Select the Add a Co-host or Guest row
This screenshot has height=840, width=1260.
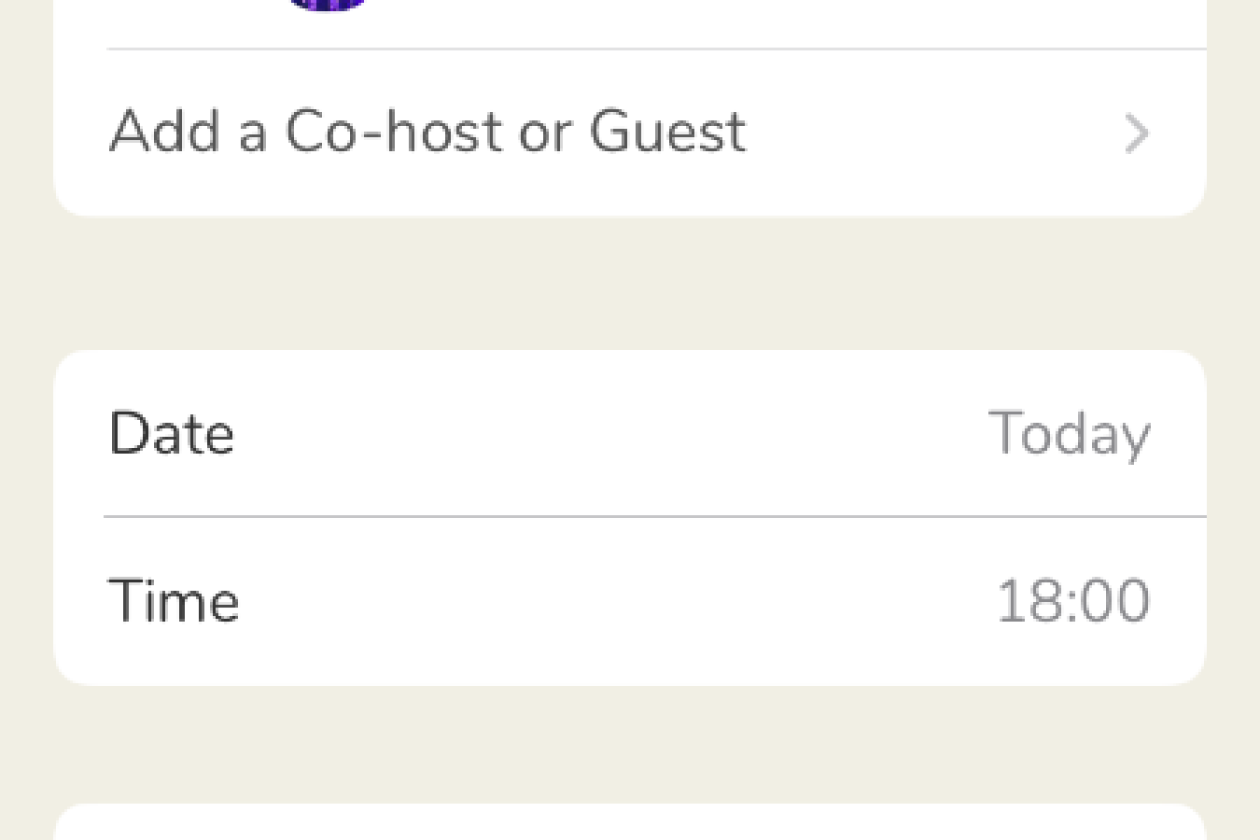(630, 133)
